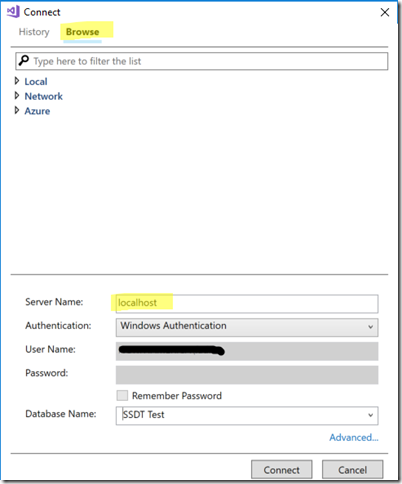This screenshot has width=402, height=484.
Task: Click the magnifier search icon
Action: pyautogui.click(x=23, y=60)
